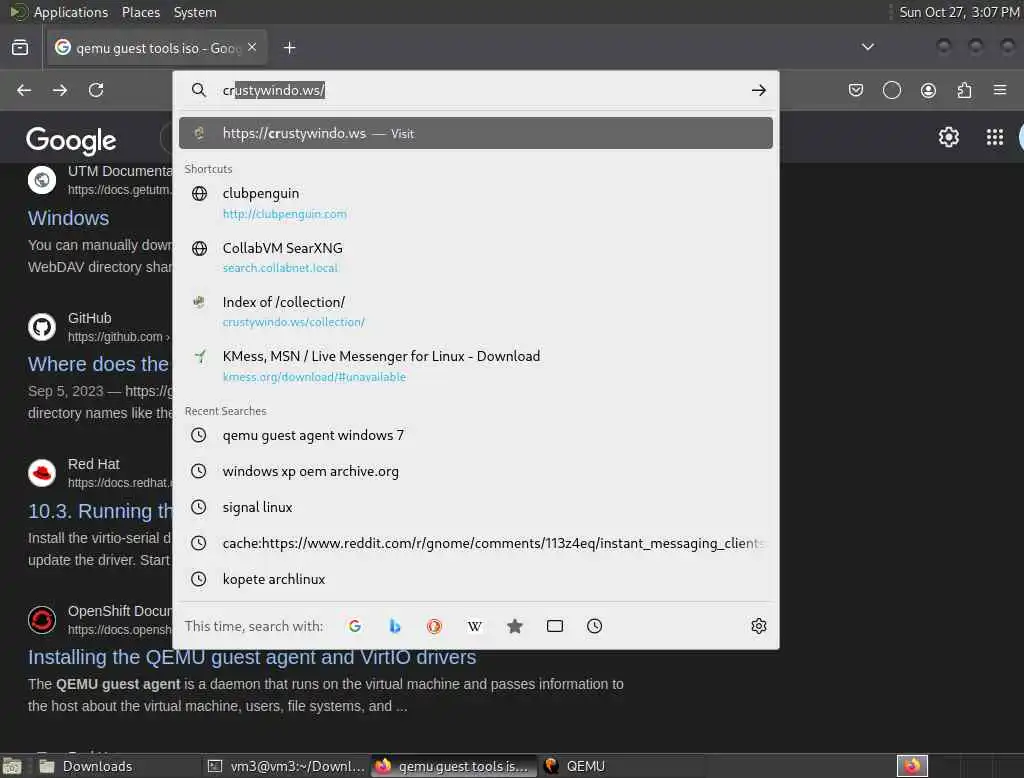Open the Google apps grid
This screenshot has width=1024, height=778.
995,137
